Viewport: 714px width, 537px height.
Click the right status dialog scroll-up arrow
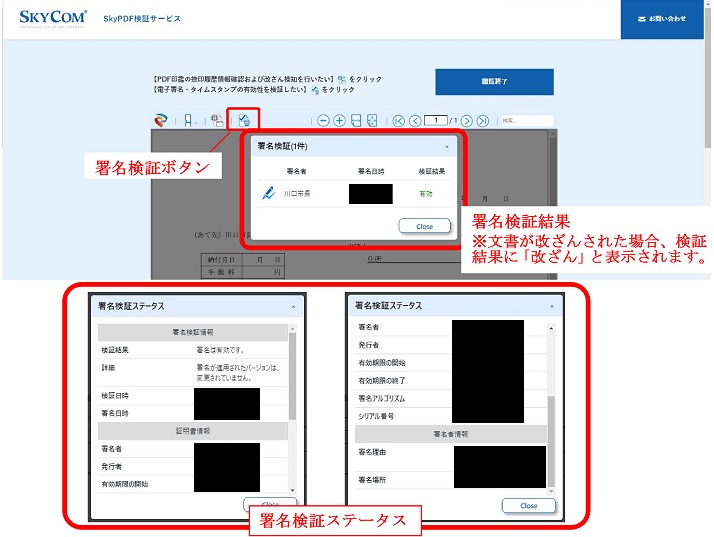pyautogui.click(x=551, y=328)
